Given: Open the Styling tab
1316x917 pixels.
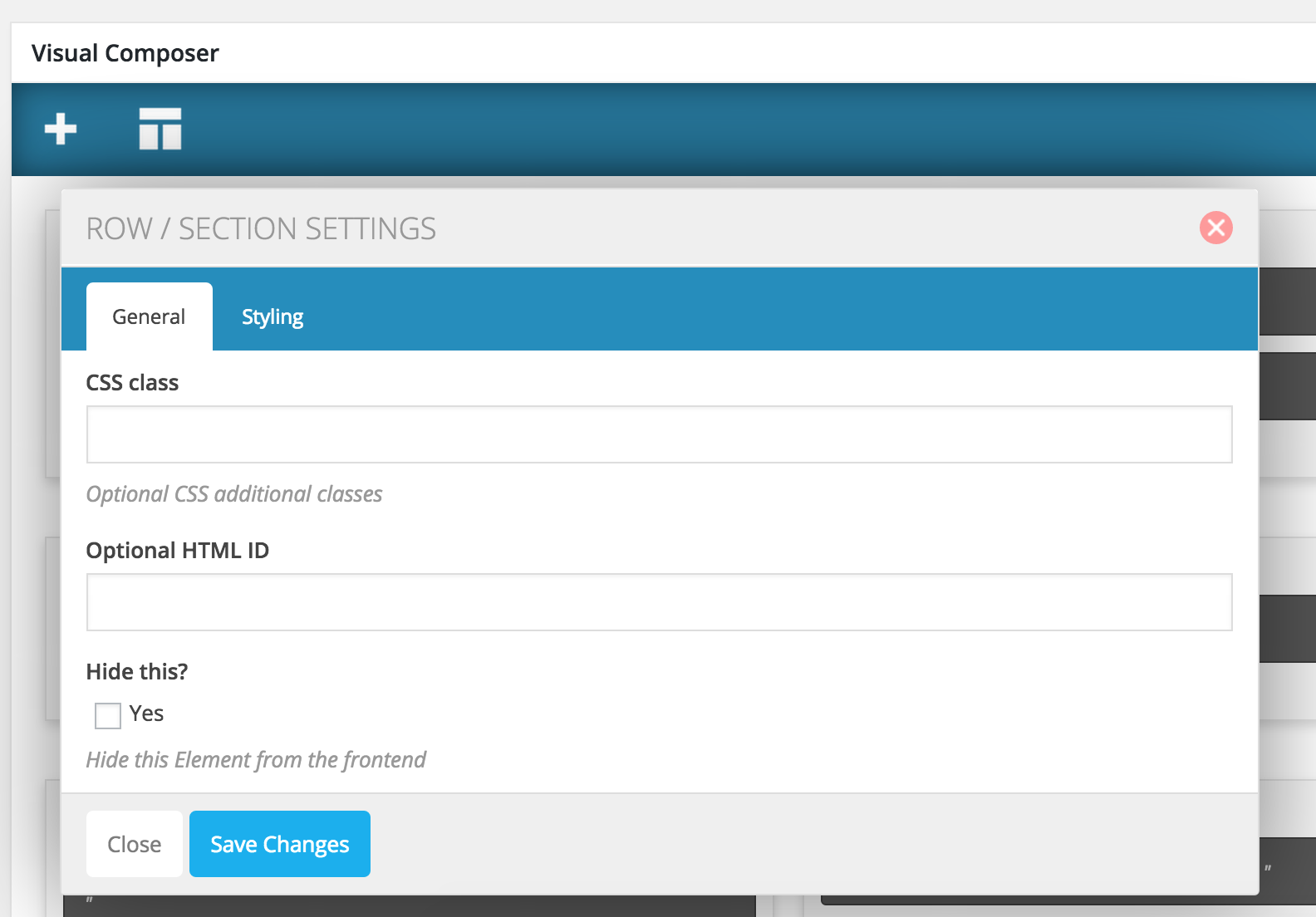Looking at the screenshot, I should (273, 316).
